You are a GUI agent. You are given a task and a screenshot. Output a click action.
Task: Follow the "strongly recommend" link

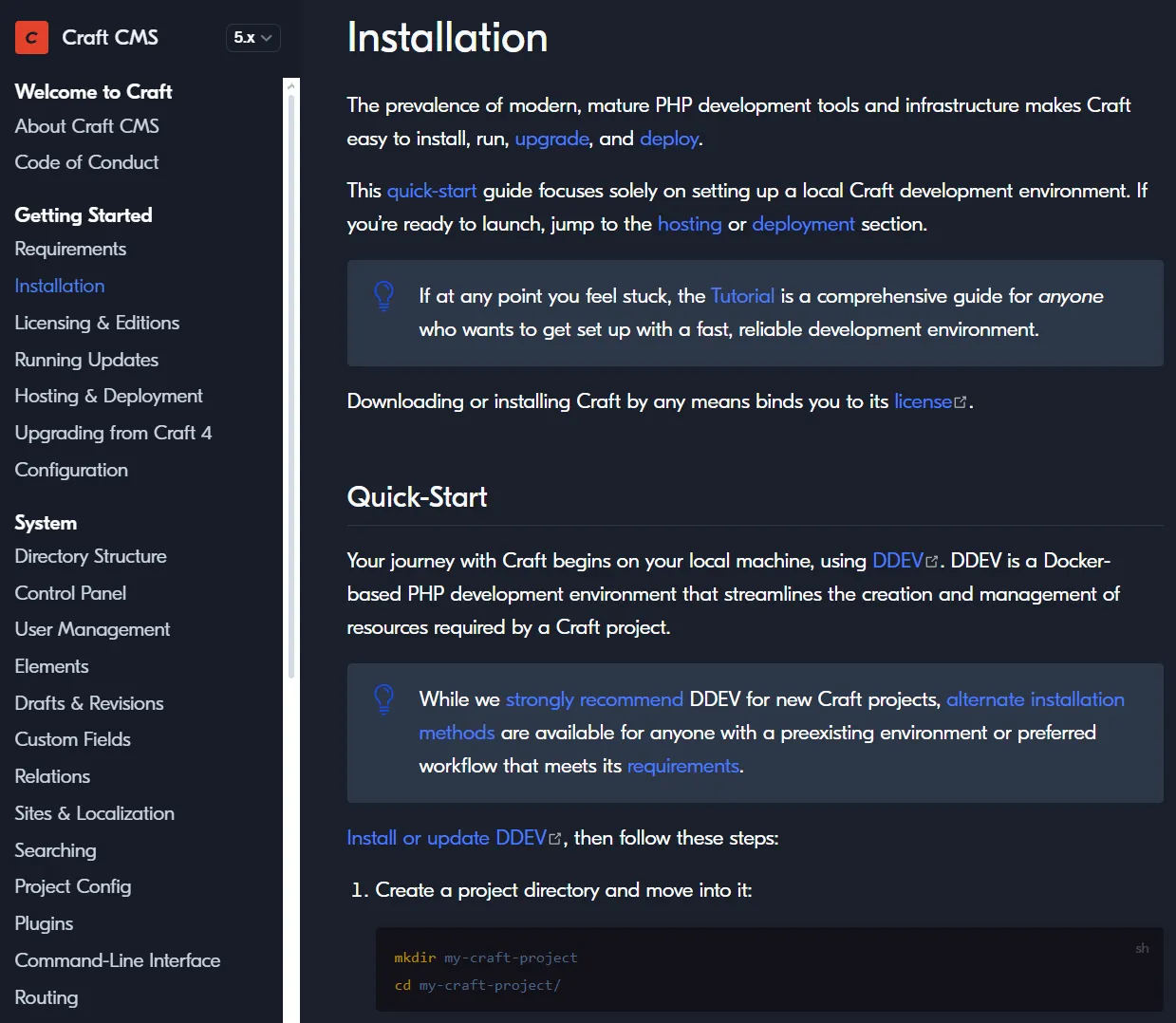pos(594,699)
